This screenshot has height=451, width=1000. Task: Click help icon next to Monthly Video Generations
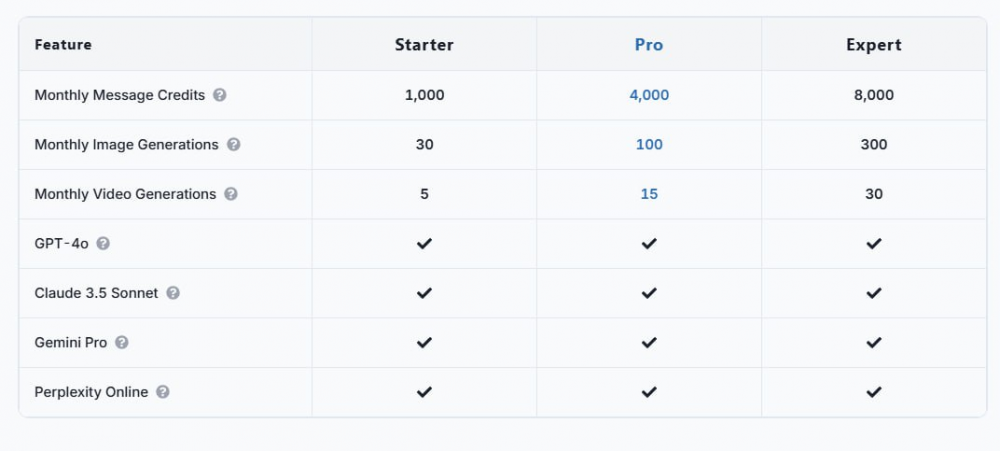coord(231,194)
